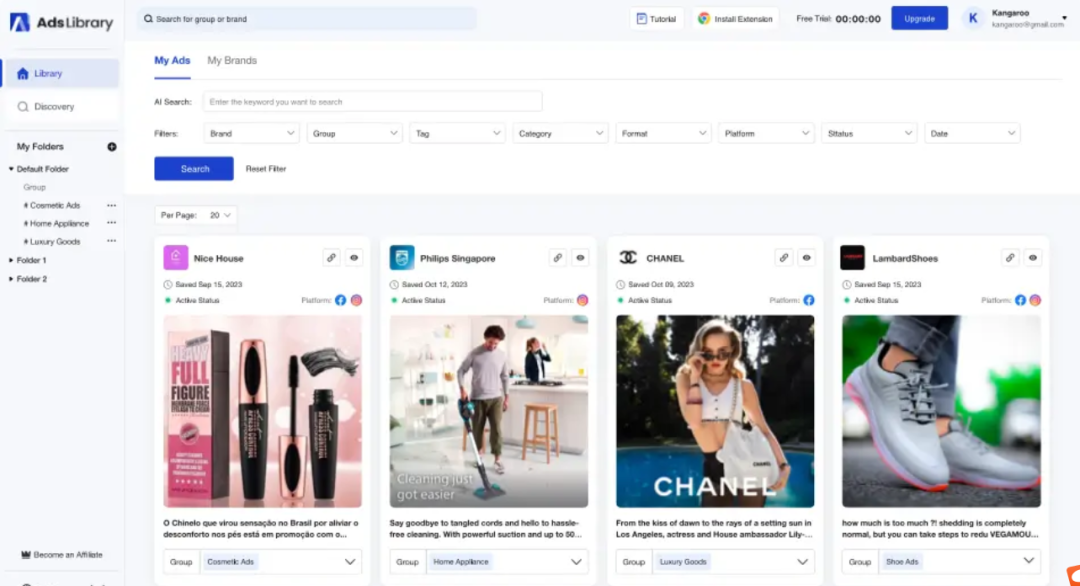1080x586 pixels.
Task: Focus the AI Search keyword field
Action: [373, 102]
